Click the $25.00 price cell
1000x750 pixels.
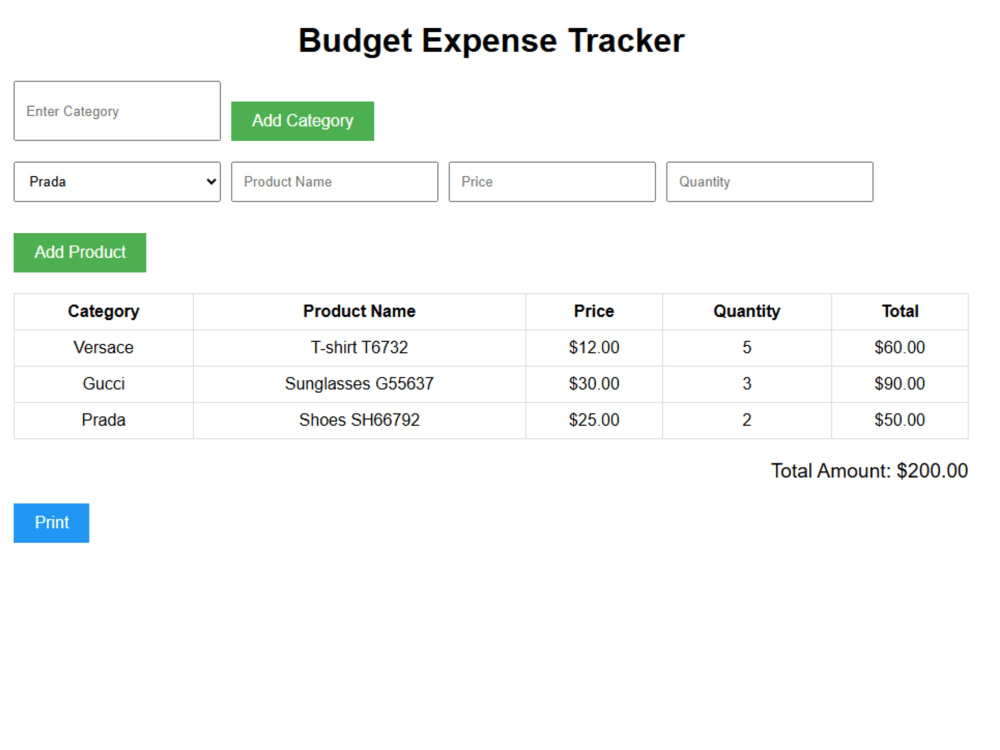pos(594,421)
